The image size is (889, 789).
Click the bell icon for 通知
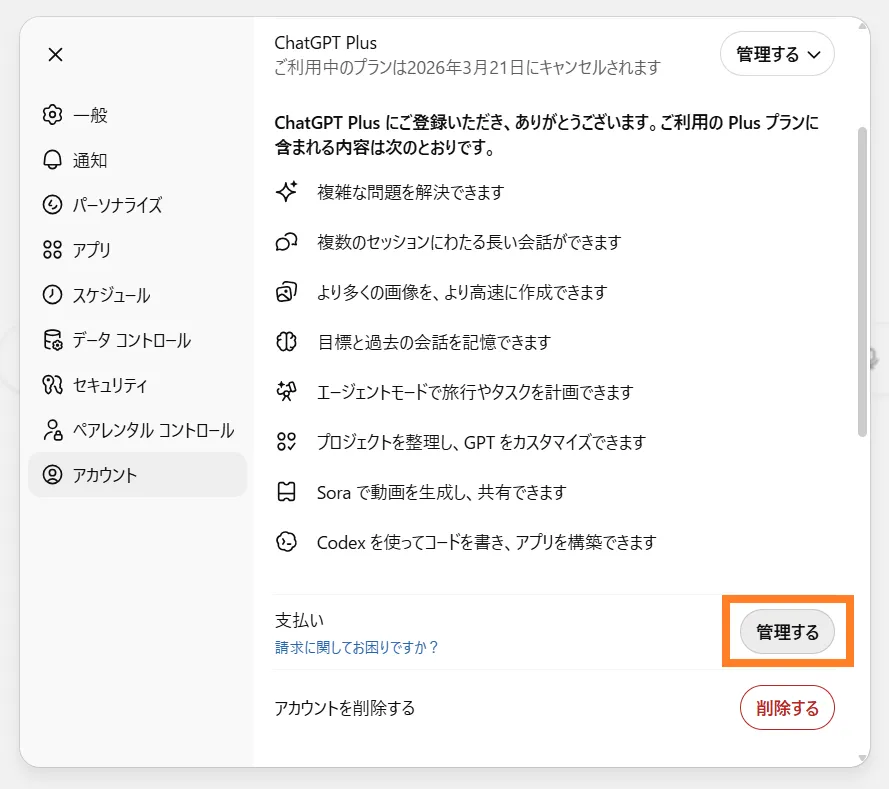pyautogui.click(x=53, y=160)
